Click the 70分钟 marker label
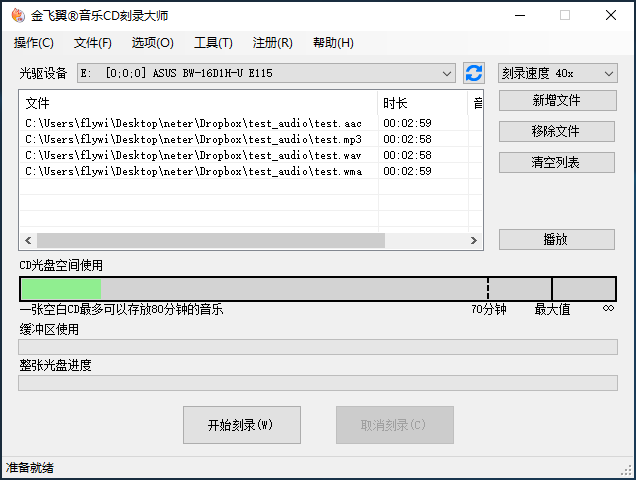 tap(489, 310)
